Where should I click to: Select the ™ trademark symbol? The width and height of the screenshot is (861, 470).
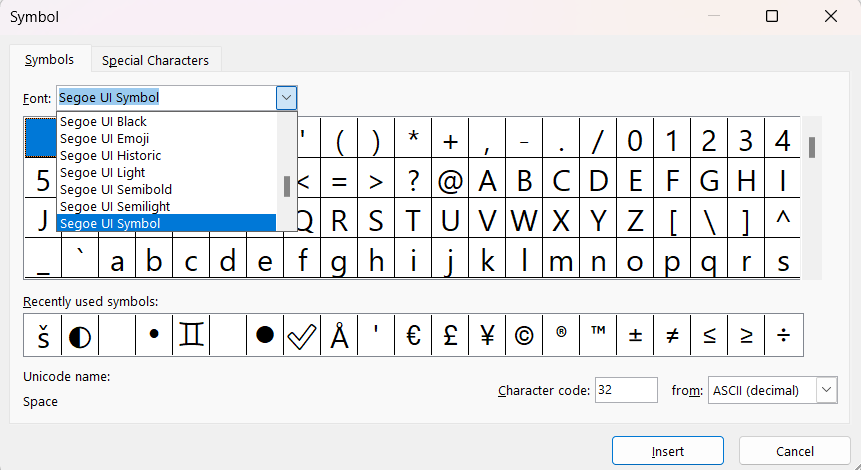[x=598, y=335]
